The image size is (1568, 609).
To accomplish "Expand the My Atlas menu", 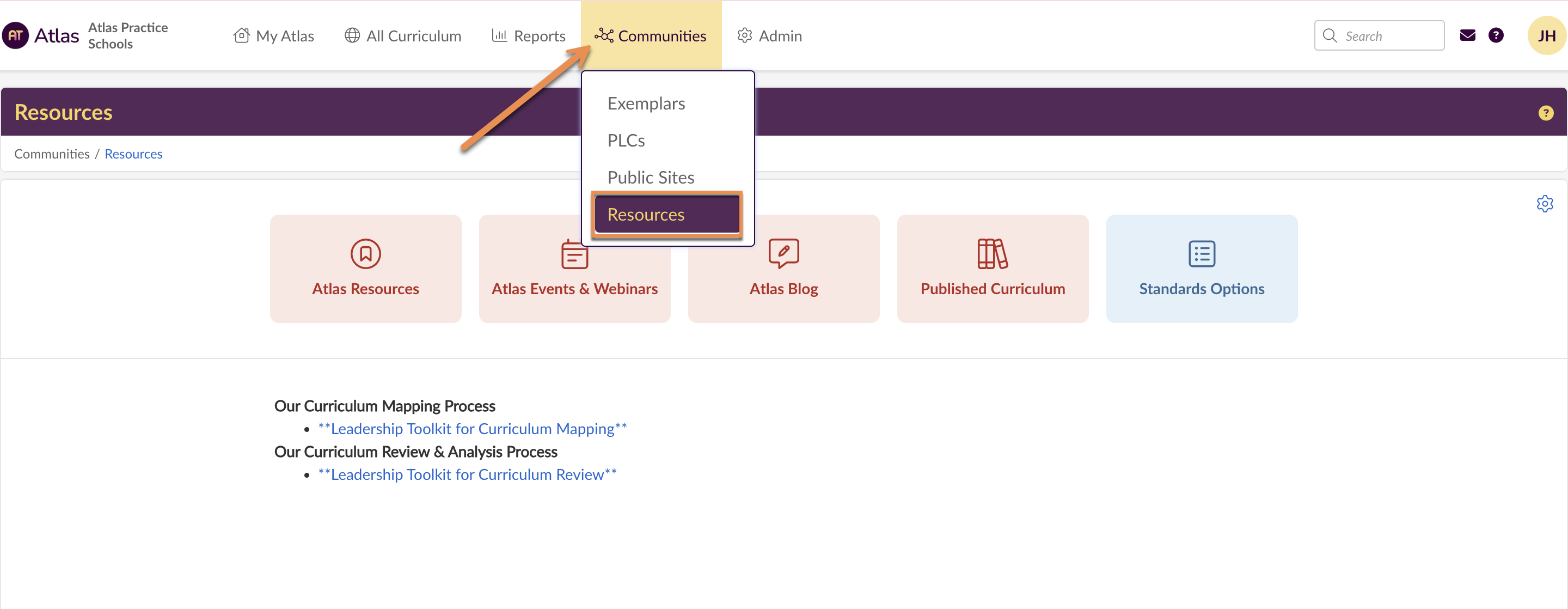I will click(x=273, y=36).
